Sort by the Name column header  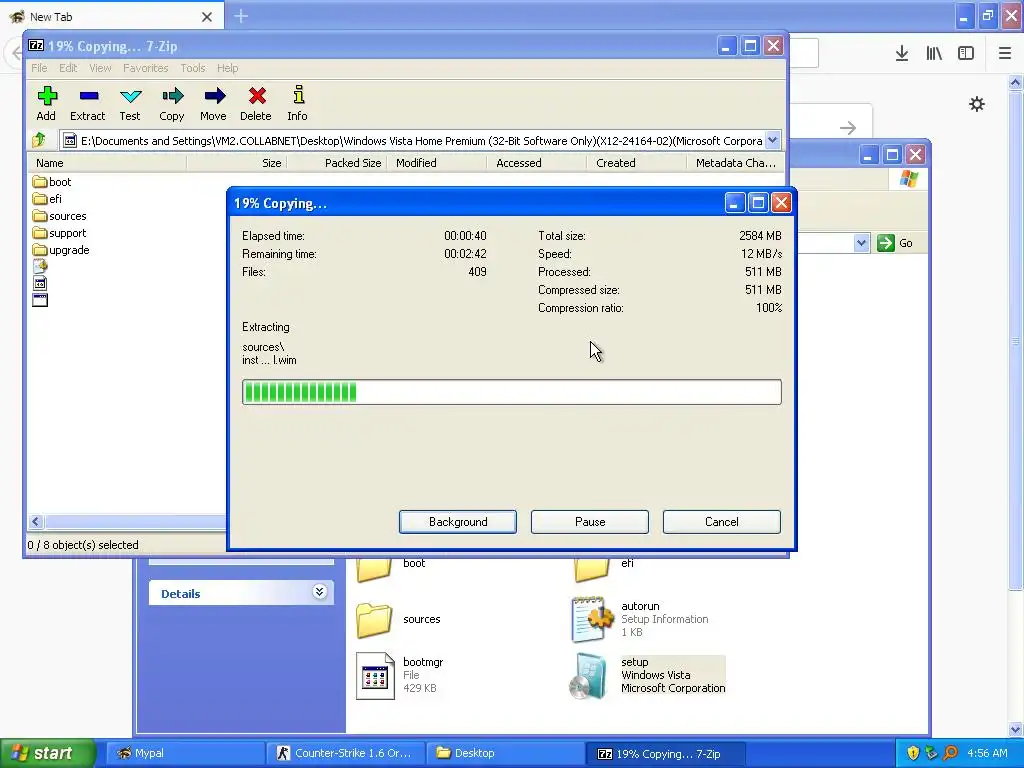click(x=107, y=163)
